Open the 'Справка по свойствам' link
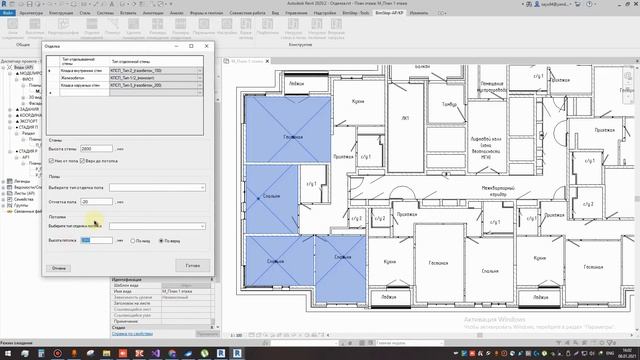Screen dimensions: 640x360 pyautogui.click(x=132, y=333)
